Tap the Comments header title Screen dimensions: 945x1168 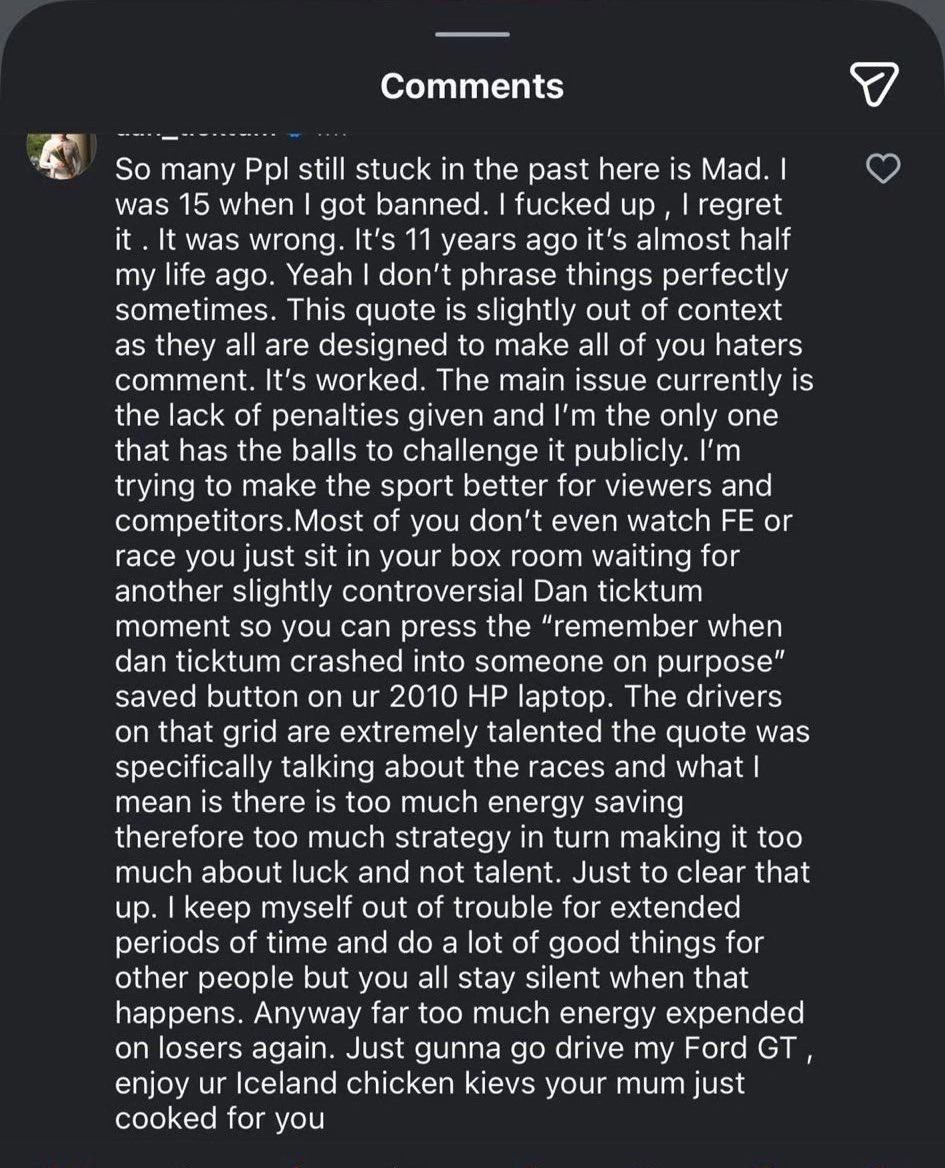click(x=472, y=86)
